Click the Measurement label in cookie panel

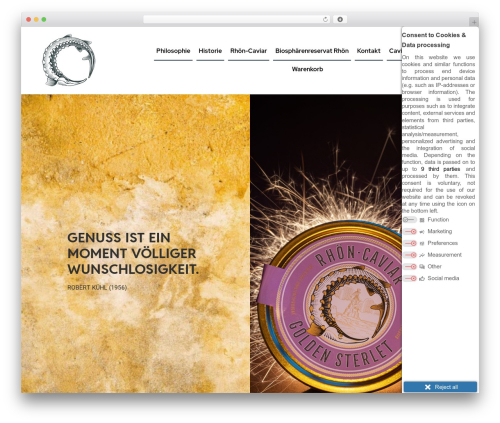pyautogui.click(x=445, y=255)
